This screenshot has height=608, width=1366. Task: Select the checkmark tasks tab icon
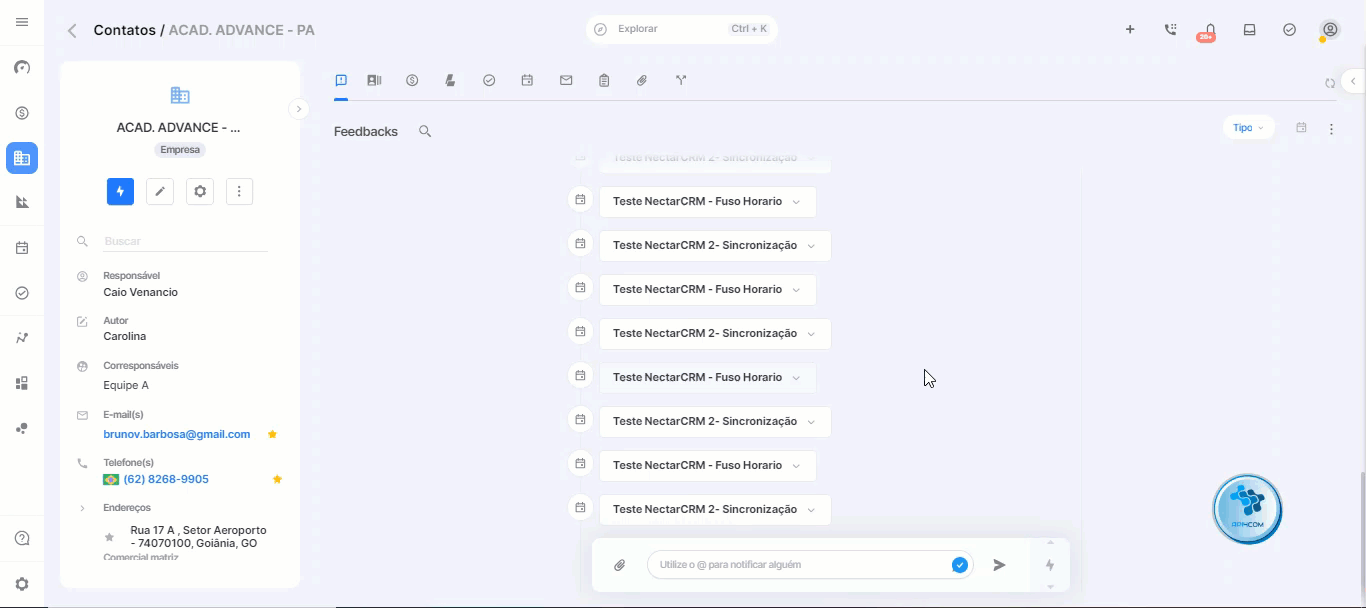[x=489, y=80]
